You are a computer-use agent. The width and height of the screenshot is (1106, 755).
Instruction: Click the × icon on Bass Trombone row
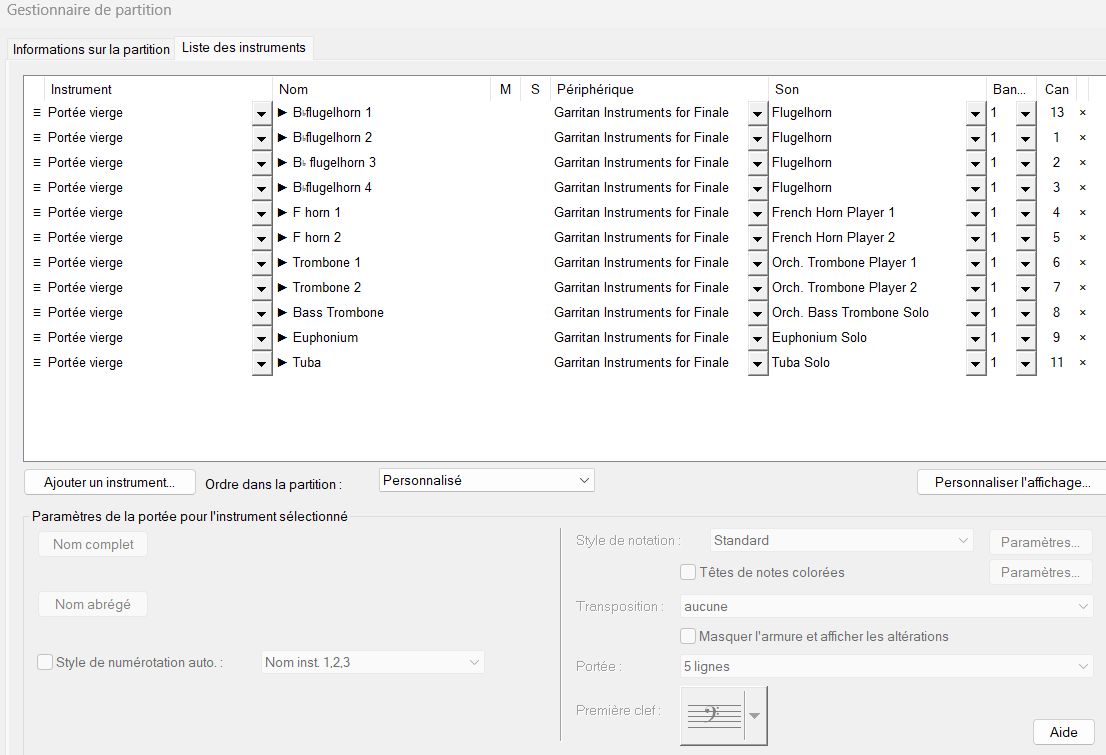click(1082, 313)
